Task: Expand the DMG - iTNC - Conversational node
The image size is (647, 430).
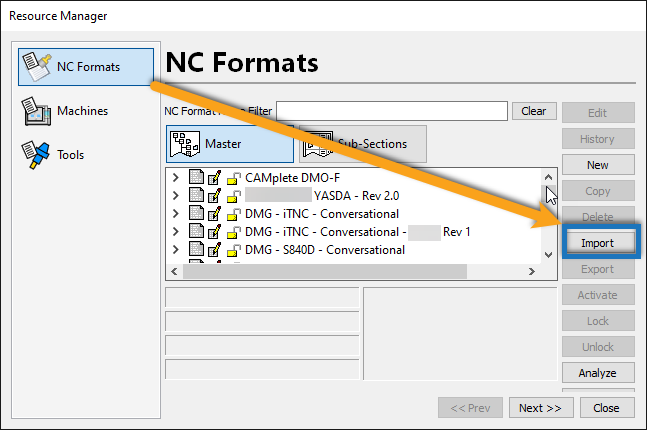Action: 176,214
